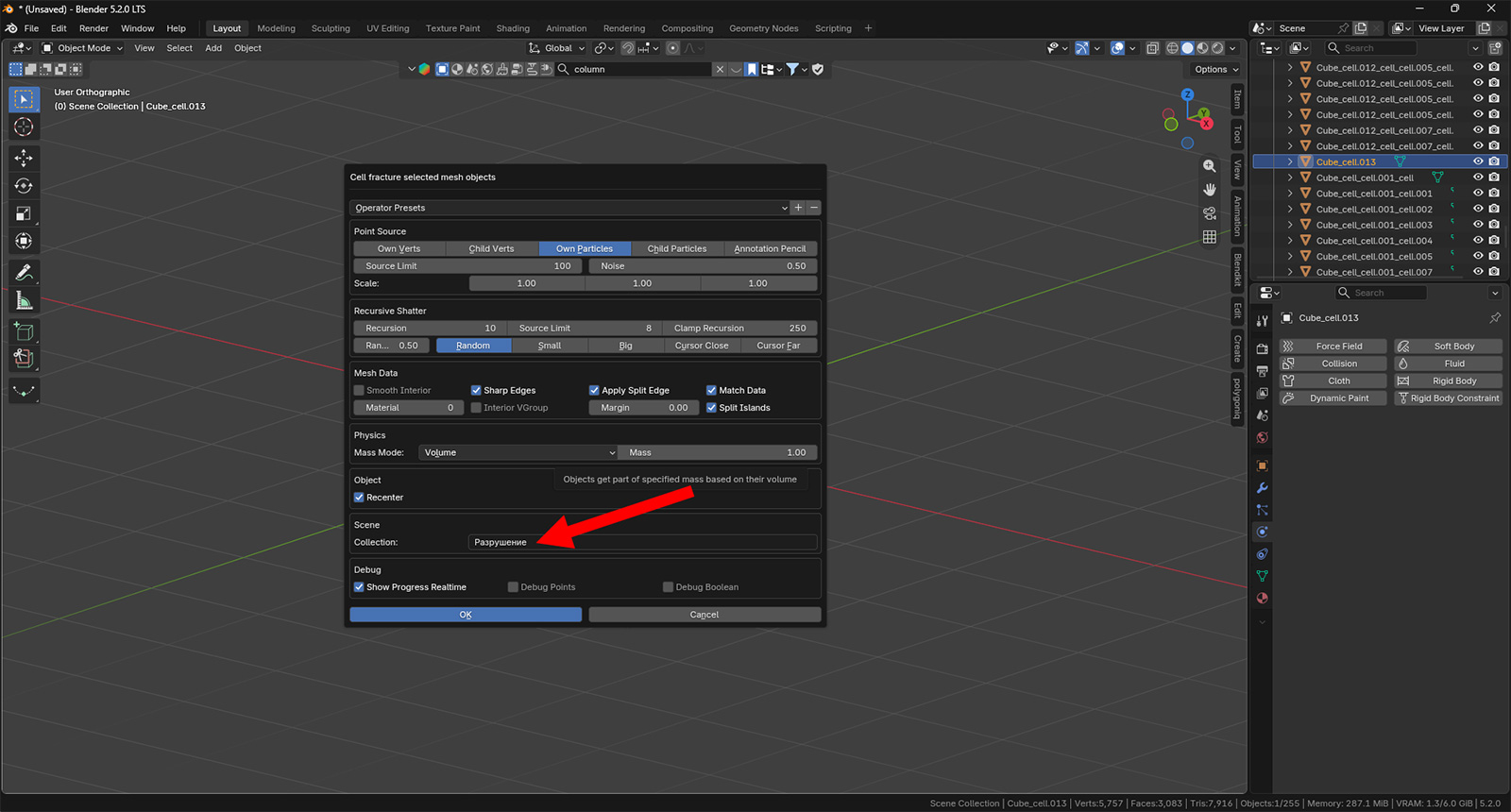
Task: Expand the Cube_cell_cell.001_cell.004 row
Action: [1290, 241]
